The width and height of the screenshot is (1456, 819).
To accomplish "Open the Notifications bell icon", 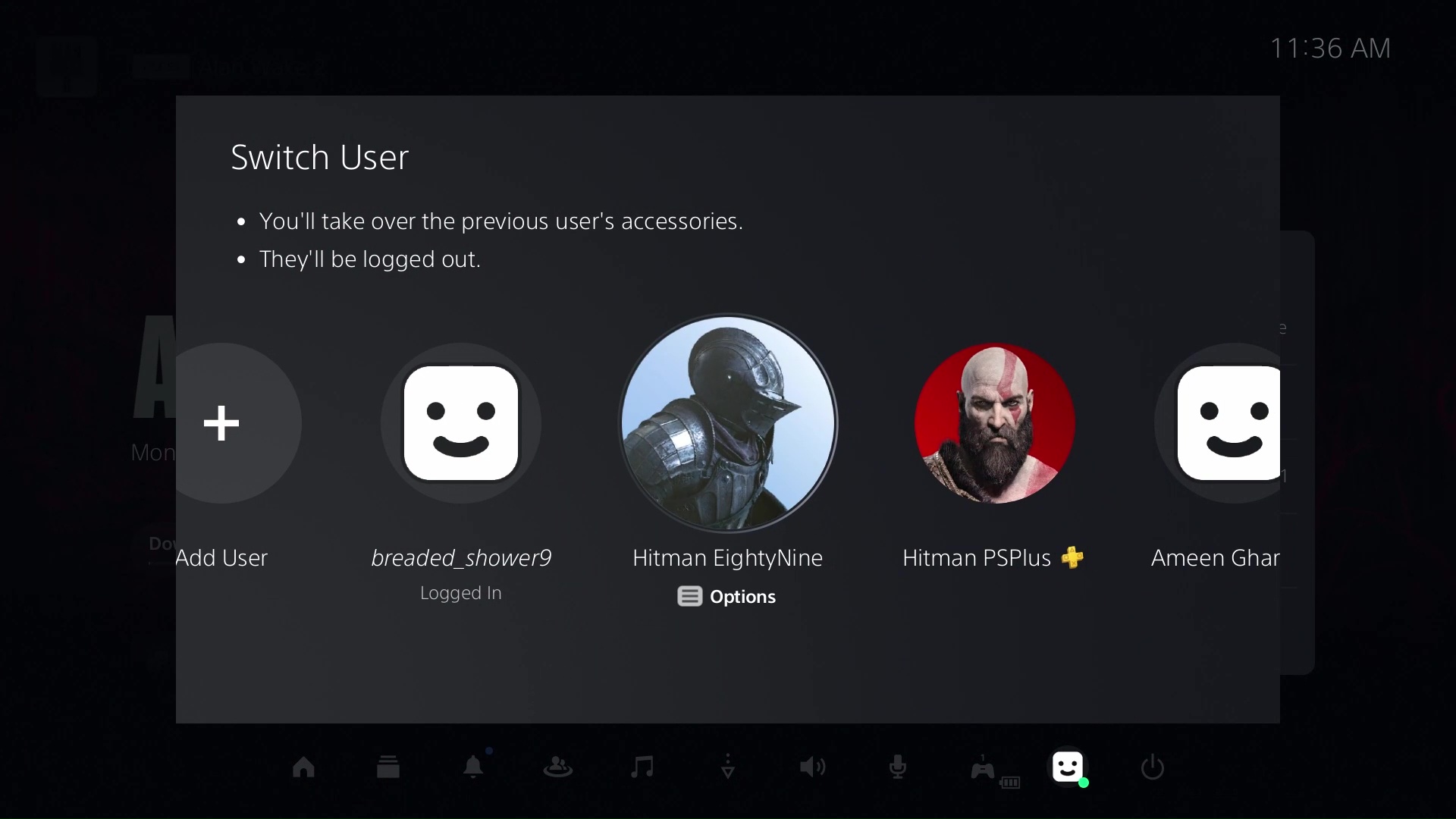I will 474,767.
